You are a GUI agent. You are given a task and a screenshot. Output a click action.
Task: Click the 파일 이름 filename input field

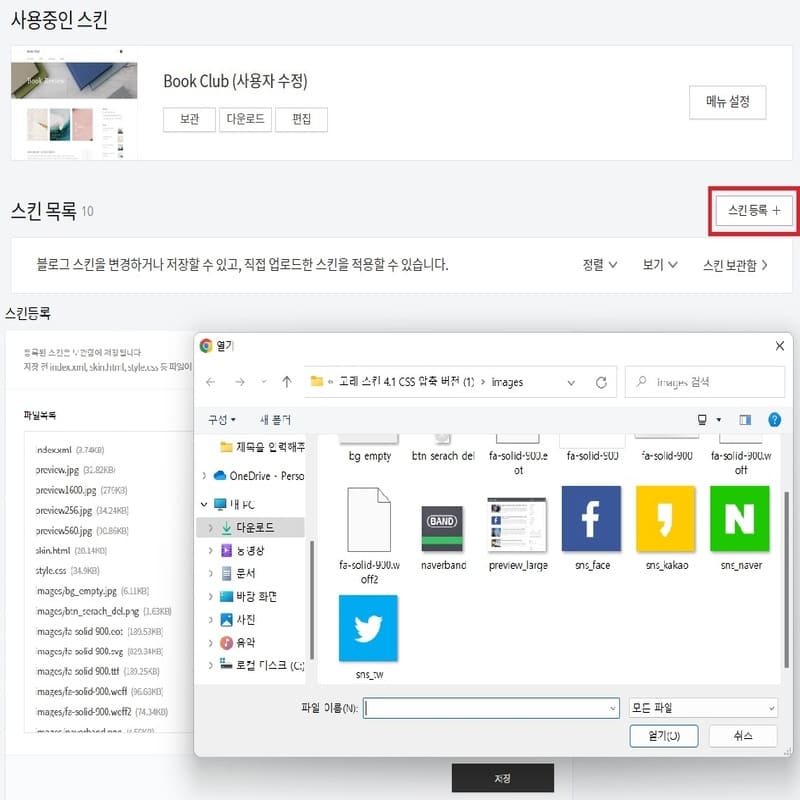click(x=490, y=707)
